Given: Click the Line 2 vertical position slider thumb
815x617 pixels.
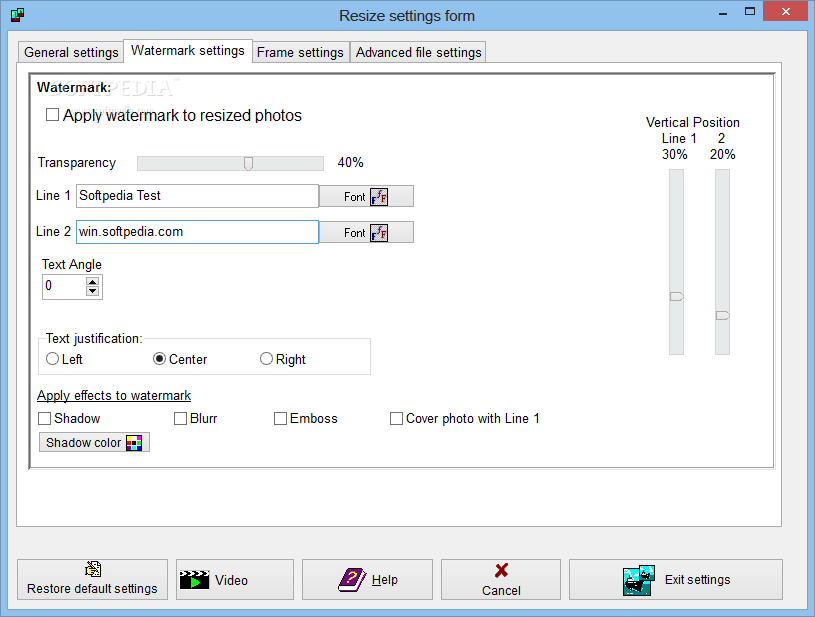Looking at the screenshot, I should tap(722, 316).
